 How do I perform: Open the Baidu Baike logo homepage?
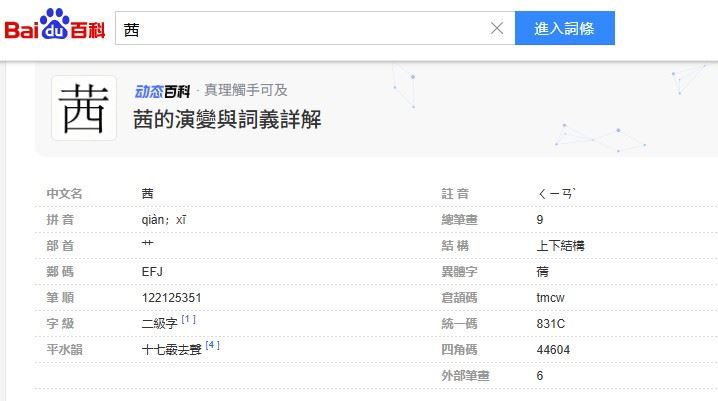pos(55,24)
